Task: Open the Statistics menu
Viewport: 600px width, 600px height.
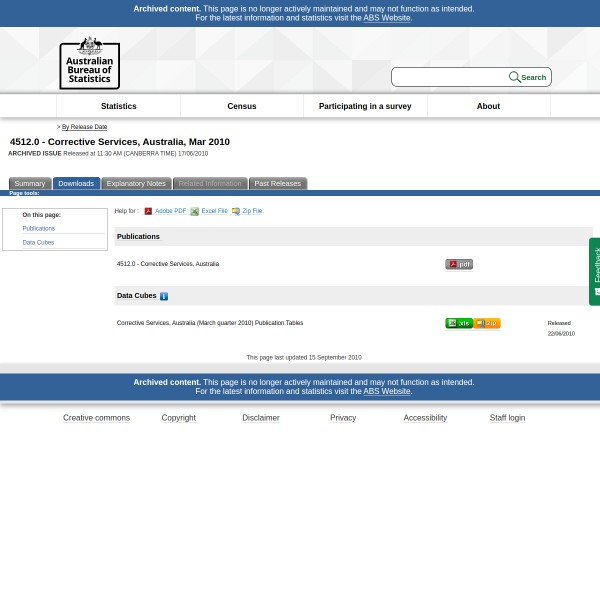Action: tap(118, 106)
